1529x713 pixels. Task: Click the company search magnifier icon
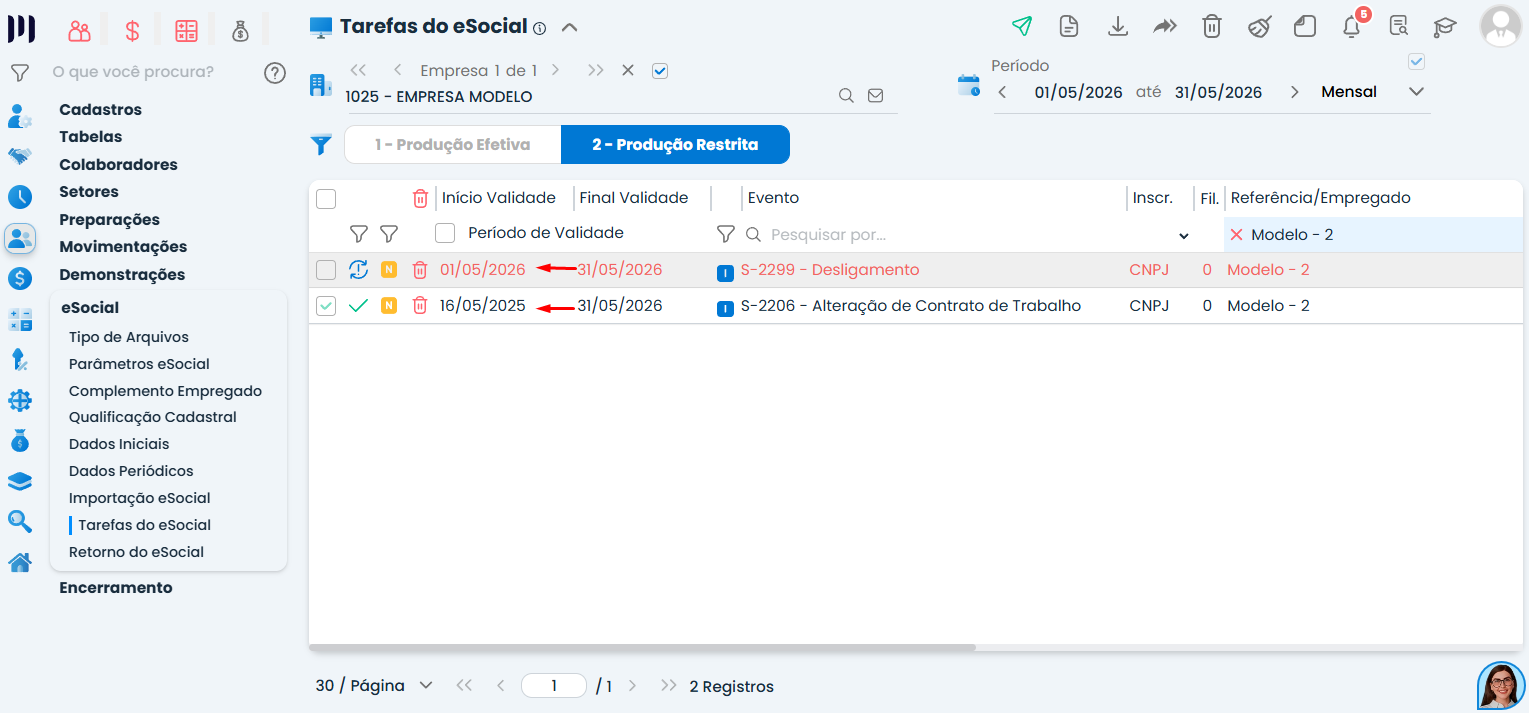846,96
